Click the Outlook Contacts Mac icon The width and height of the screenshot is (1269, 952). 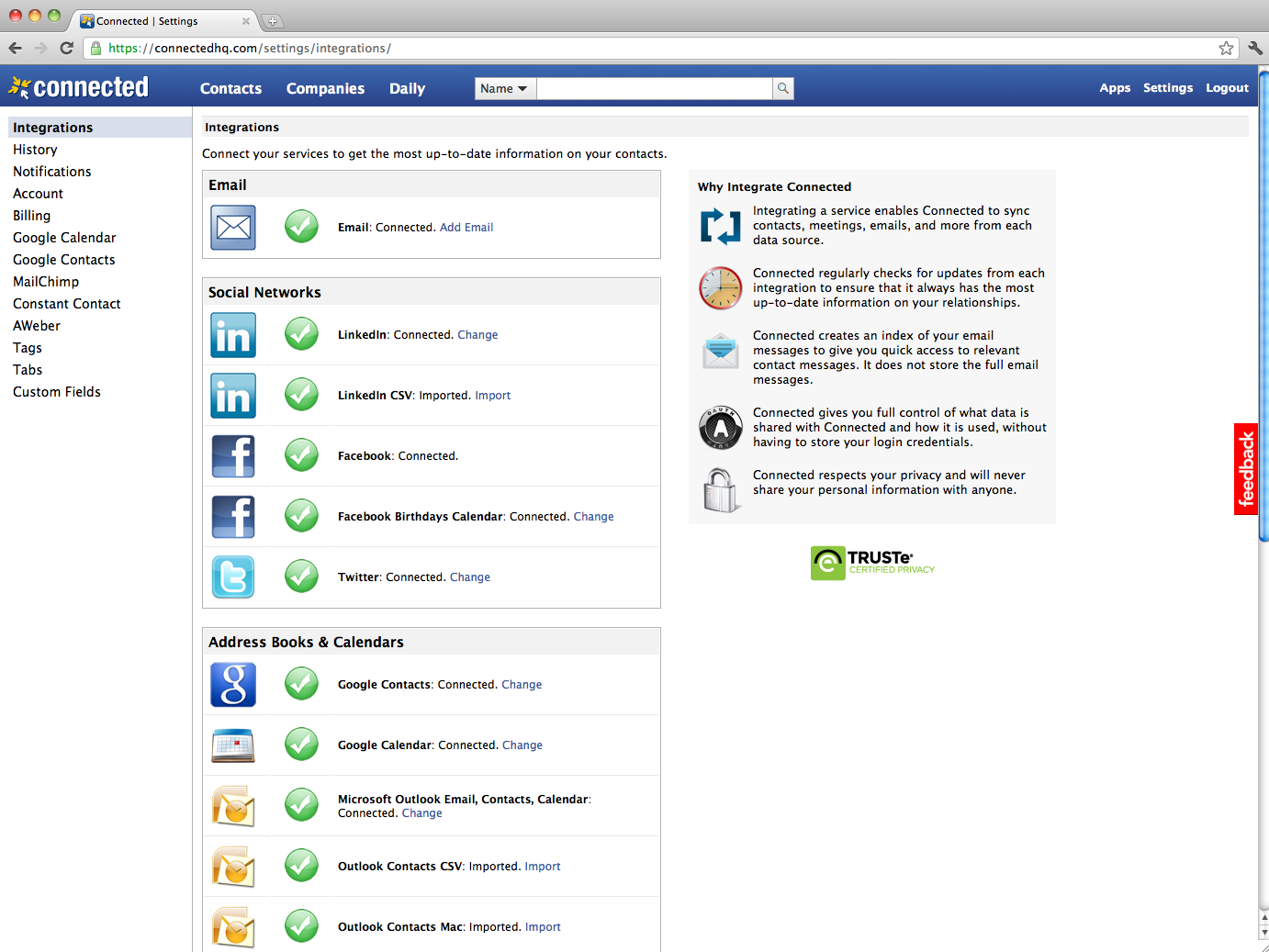(233, 927)
